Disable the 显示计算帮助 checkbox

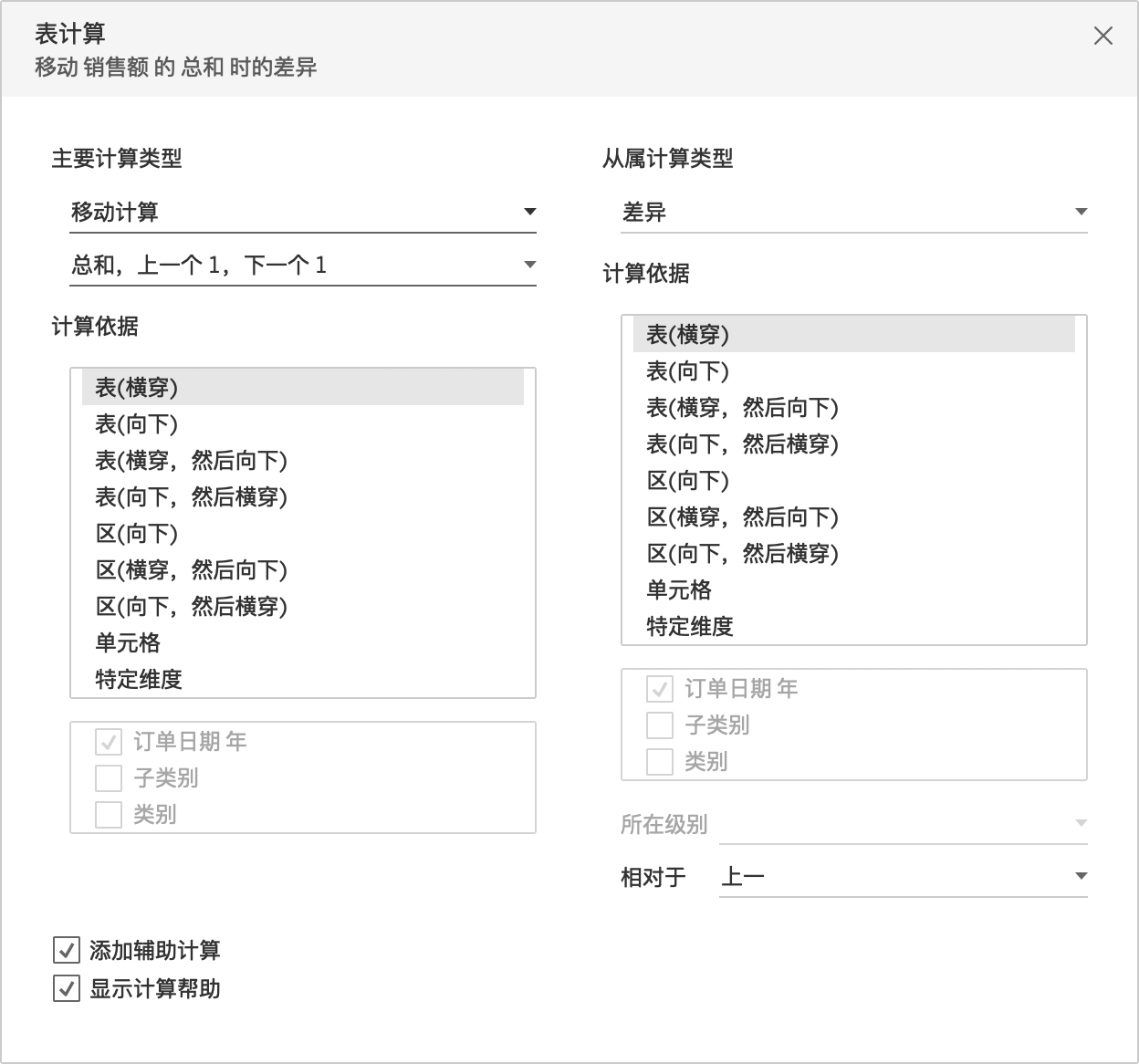65,989
